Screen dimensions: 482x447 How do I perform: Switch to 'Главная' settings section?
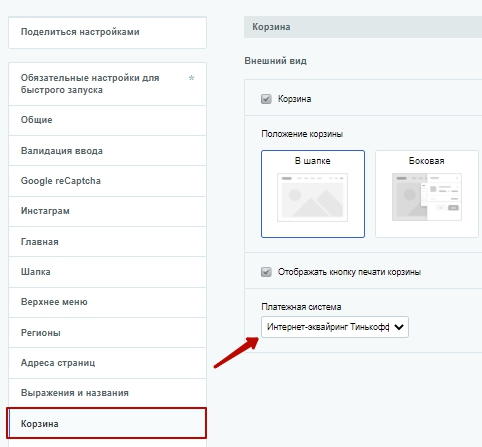click(x=107, y=242)
